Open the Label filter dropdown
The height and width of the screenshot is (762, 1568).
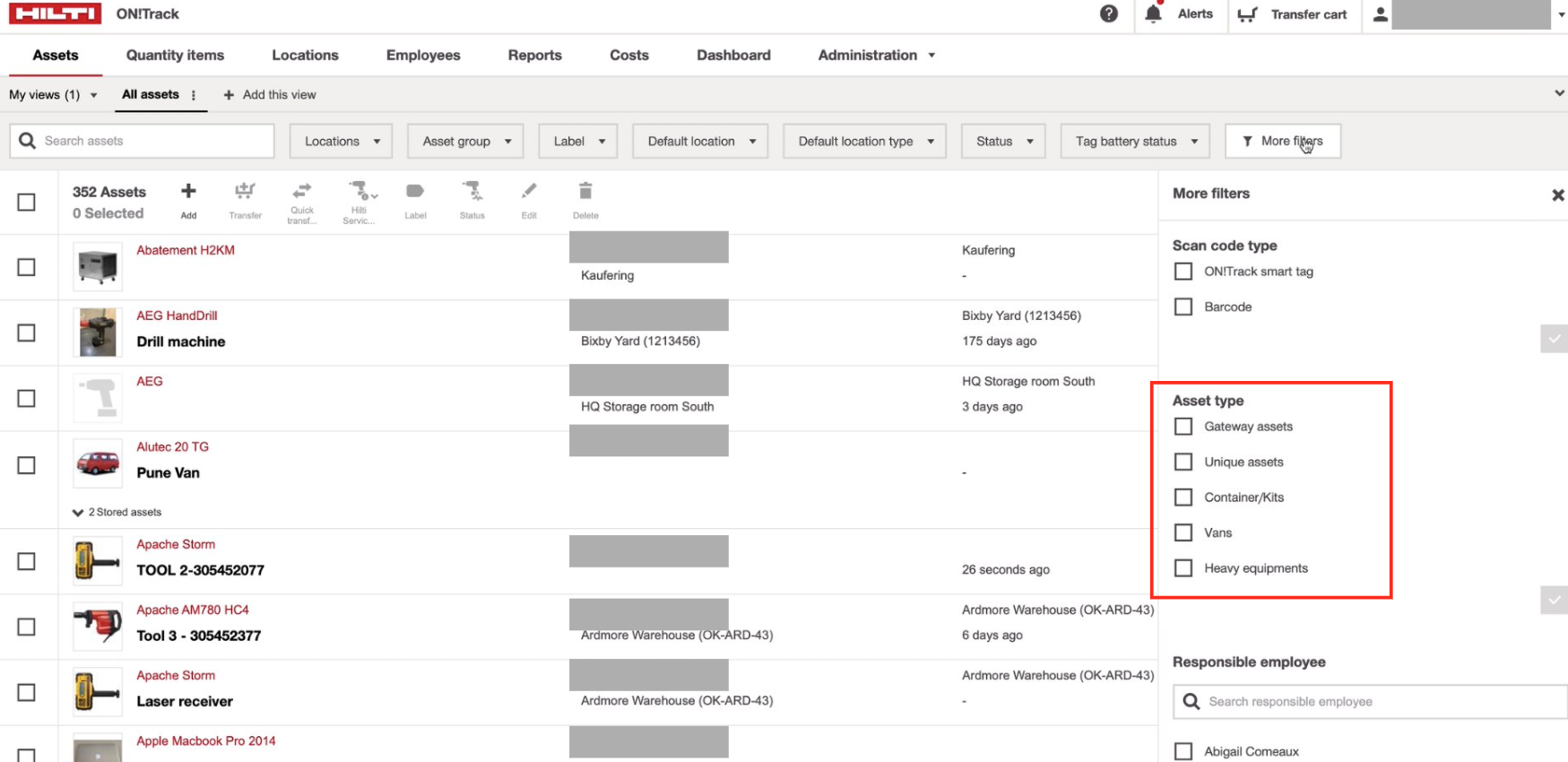point(578,141)
